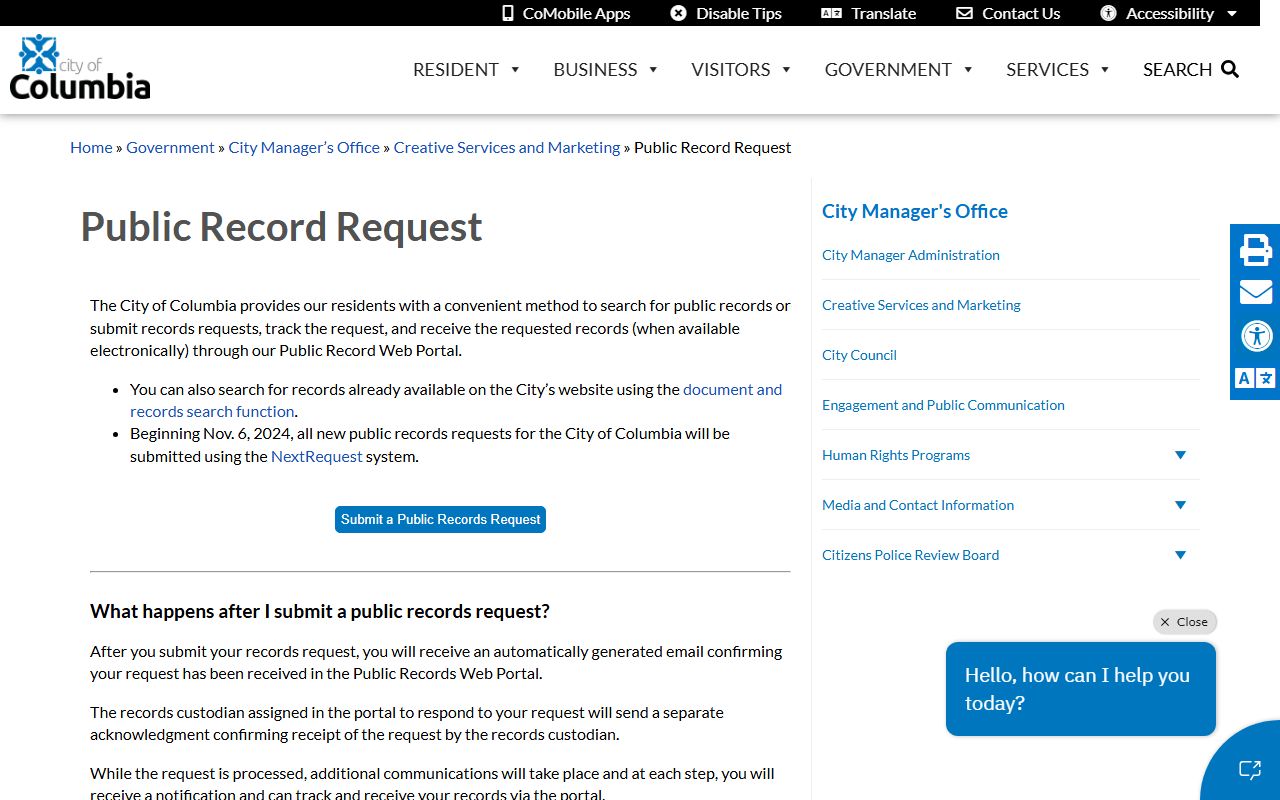Viewport: 1280px width, 800px height.
Task: Click Disable Tips text in top bar
Action: 739,13
